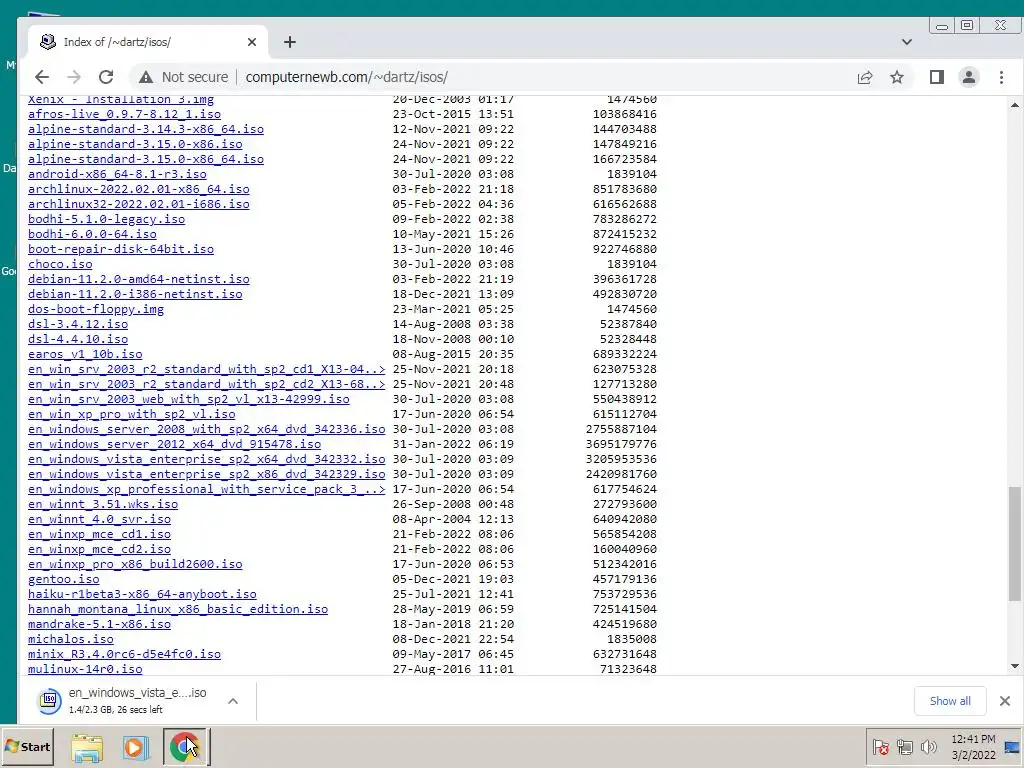Click the dsl-3.4.12.iso link
This screenshot has height=768, width=1024.
point(78,325)
